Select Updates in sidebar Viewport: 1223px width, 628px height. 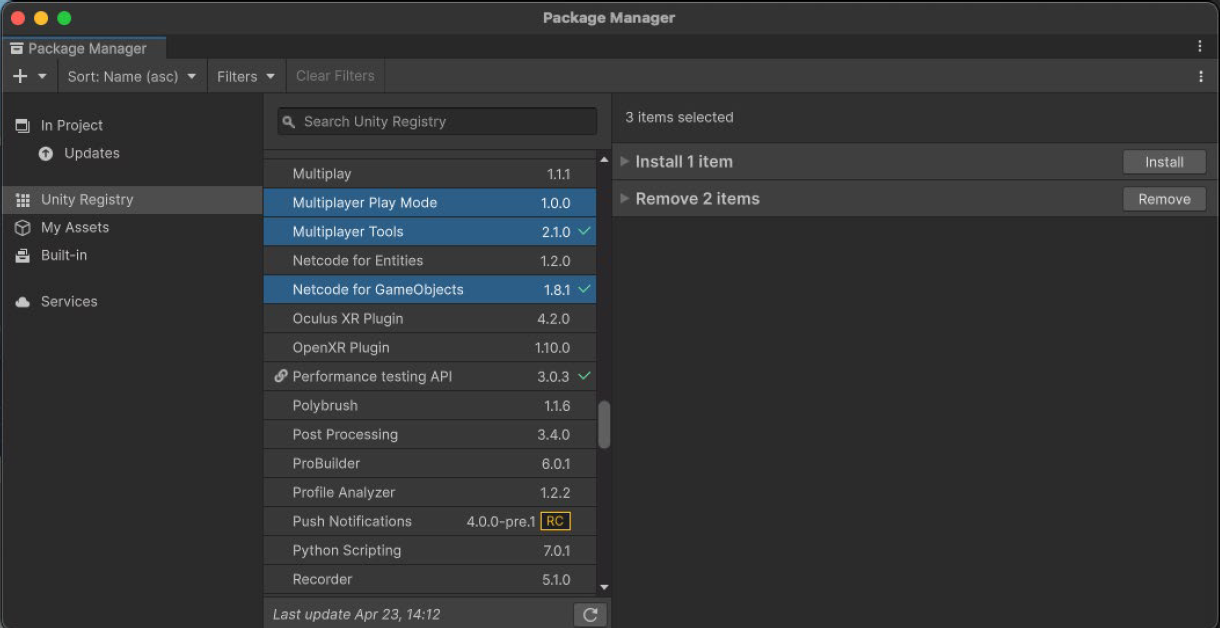(132, 153)
